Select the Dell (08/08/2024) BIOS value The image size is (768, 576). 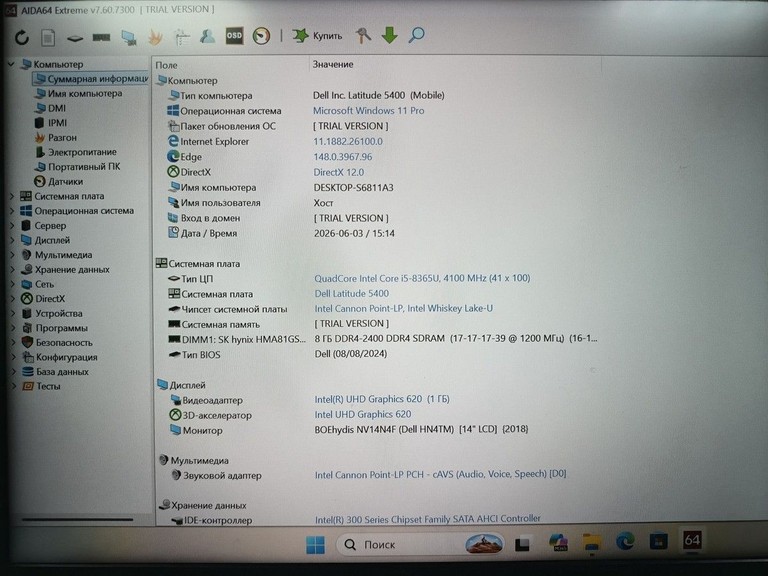(x=351, y=354)
